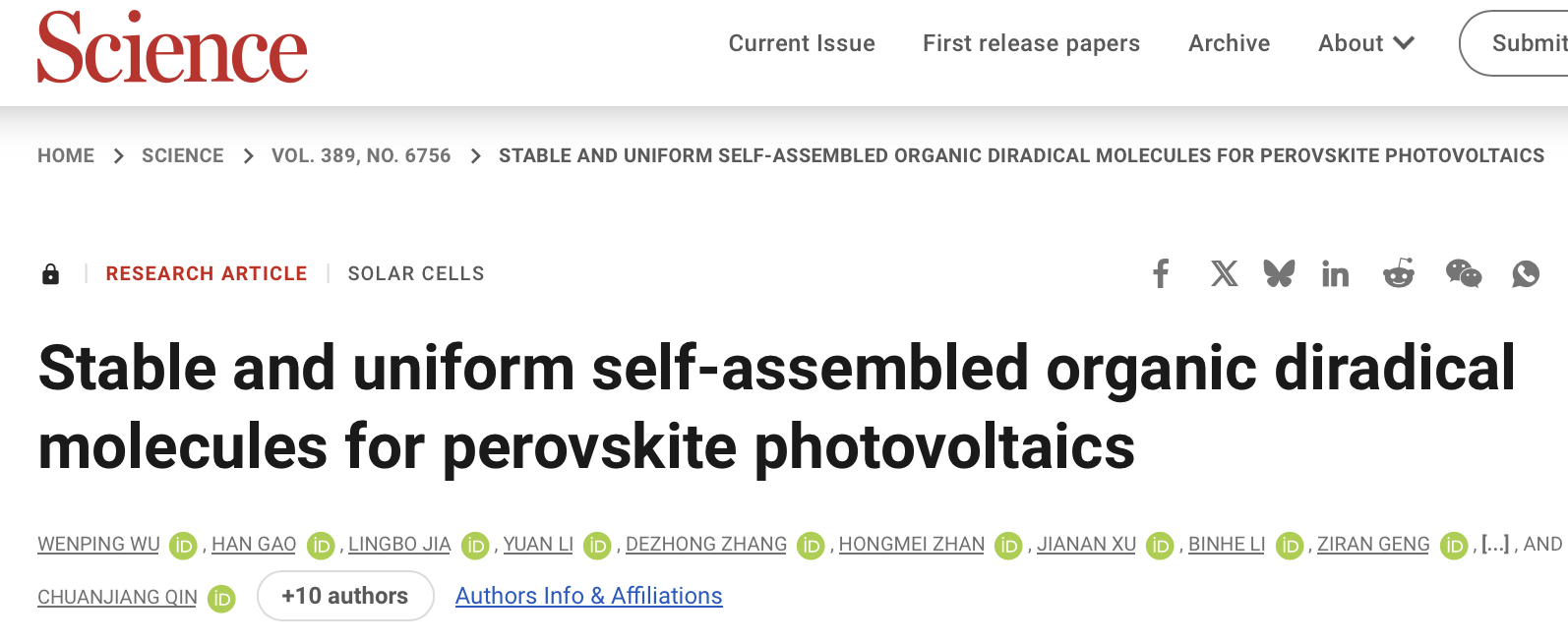Share article on WhatsApp
The height and width of the screenshot is (643, 1568).
point(1525,273)
